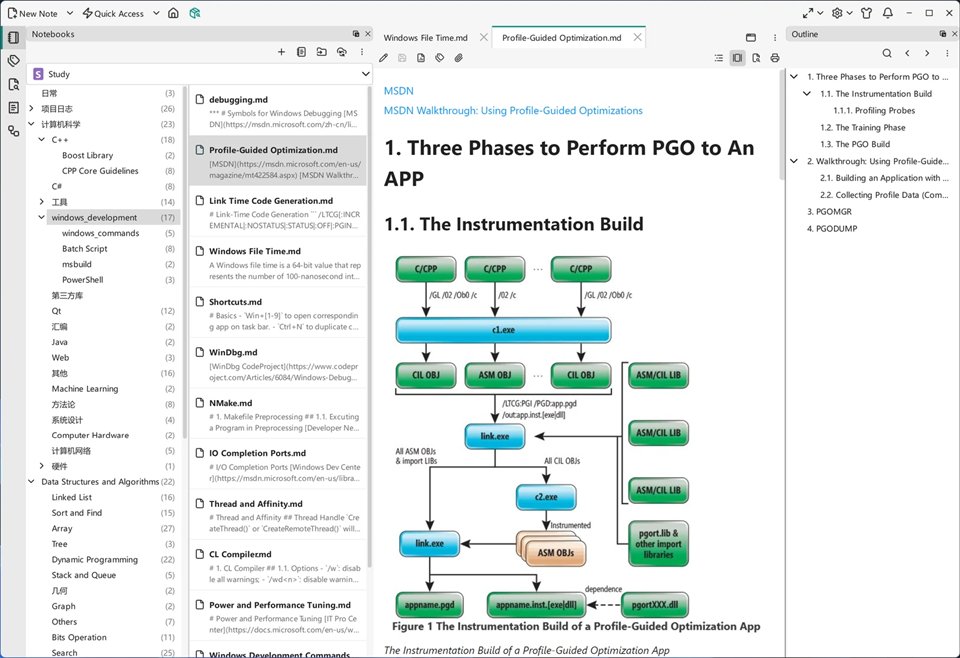The image size is (960, 658).
Task: Open notifications bell icon
Action: (888, 13)
